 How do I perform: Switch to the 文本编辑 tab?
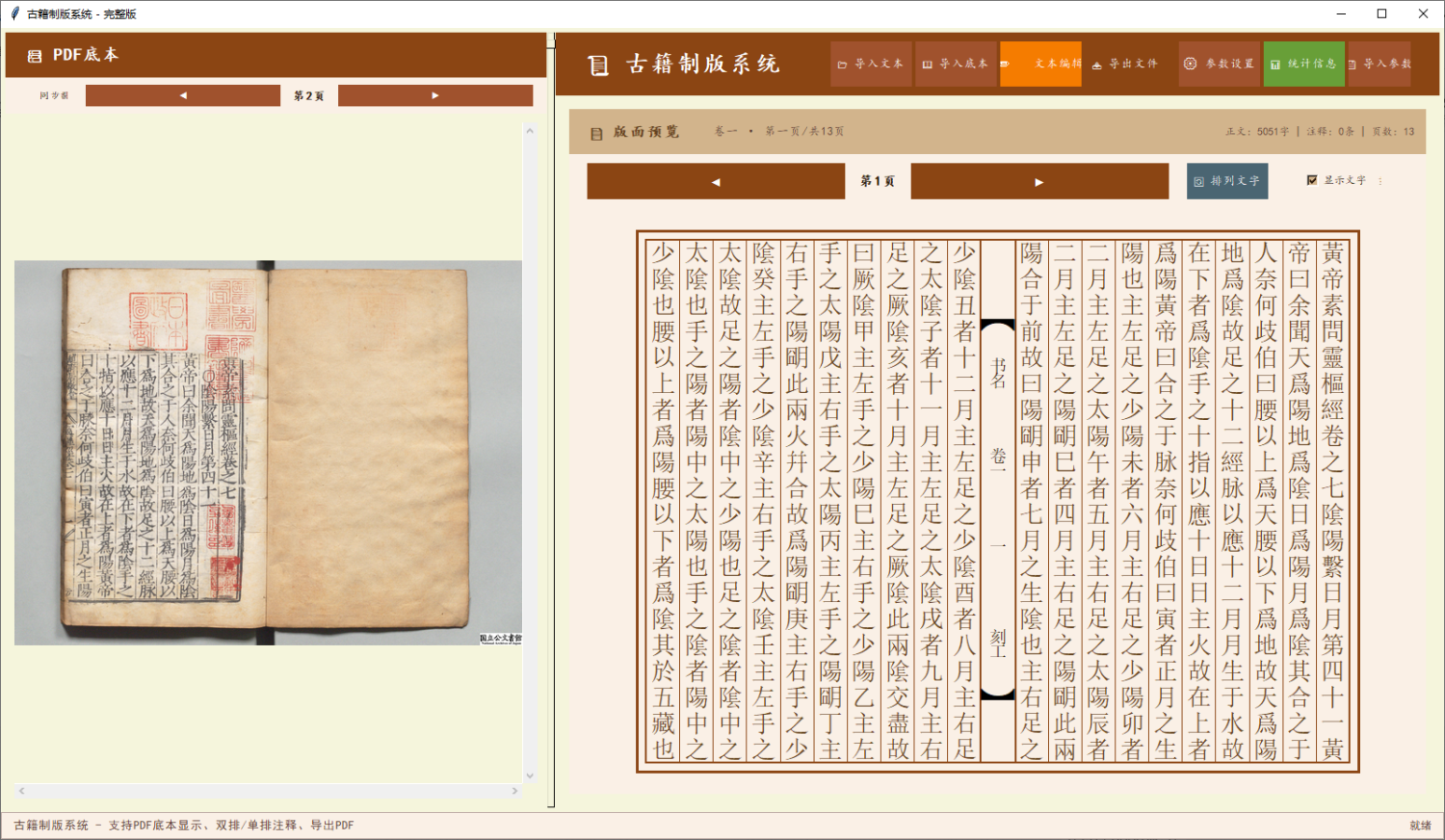pos(1040,64)
